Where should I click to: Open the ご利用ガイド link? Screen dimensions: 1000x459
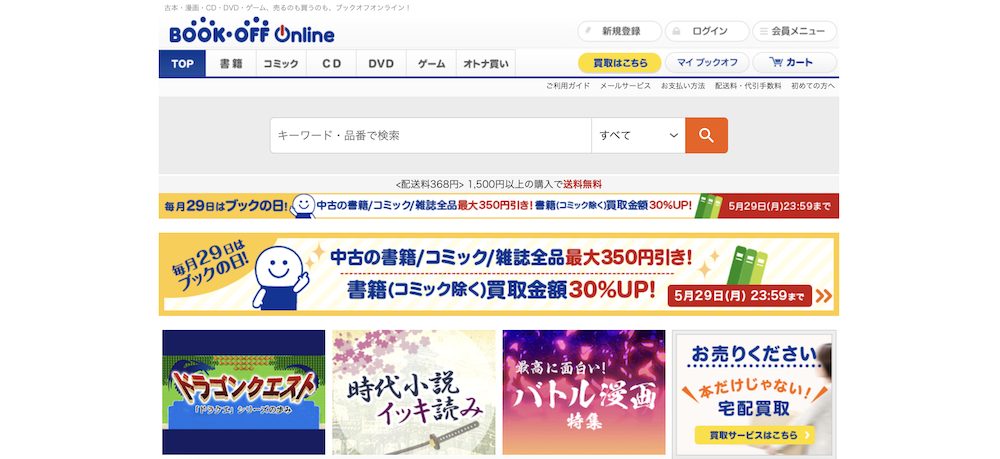[568, 85]
